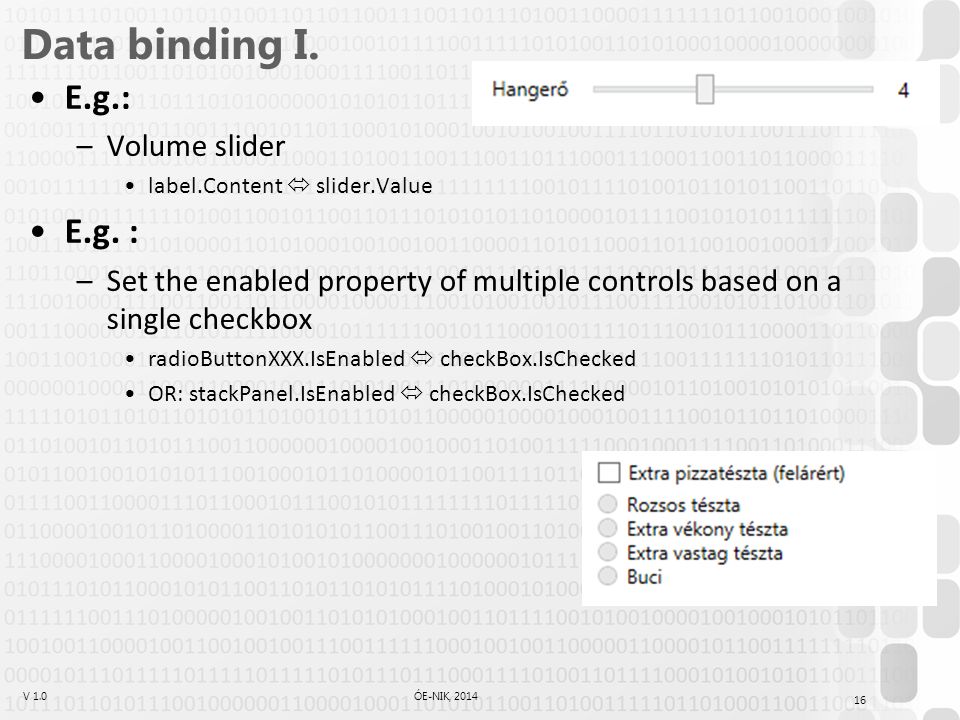
Task: Select the Buci radio button
Action: [607, 576]
